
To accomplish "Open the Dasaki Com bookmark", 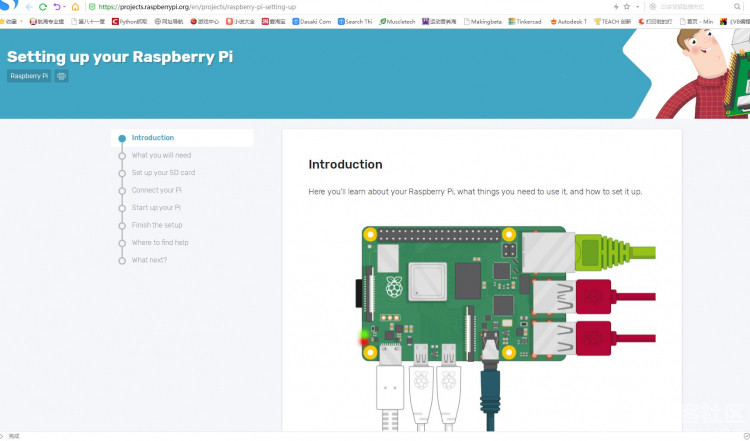I will [x=311, y=22].
